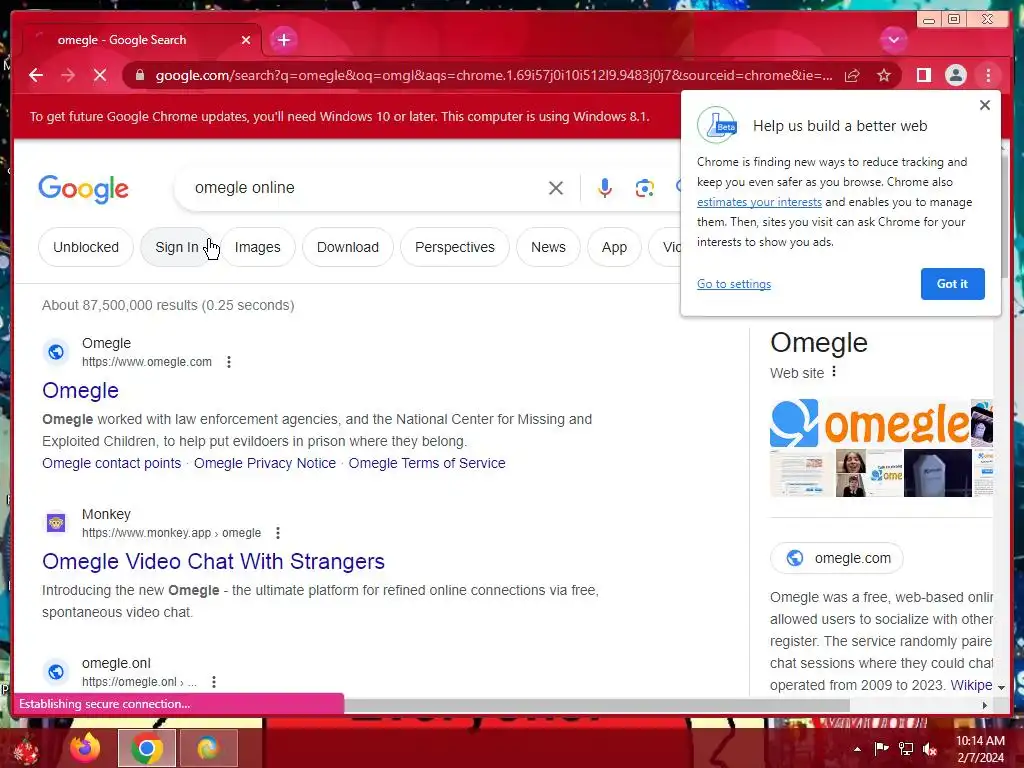Click the 'Got it' button
Viewport: 1024px width, 768px height.
click(x=952, y=283)
